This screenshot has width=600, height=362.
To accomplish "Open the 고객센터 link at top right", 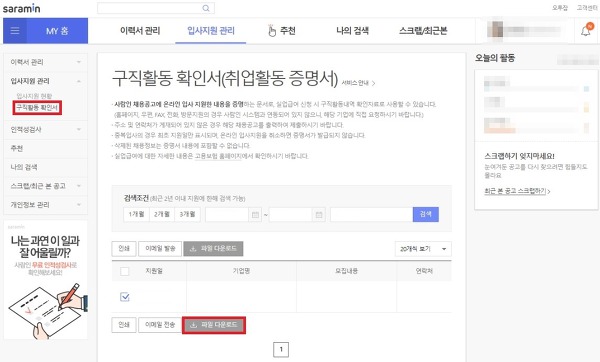I will point(587,8).
